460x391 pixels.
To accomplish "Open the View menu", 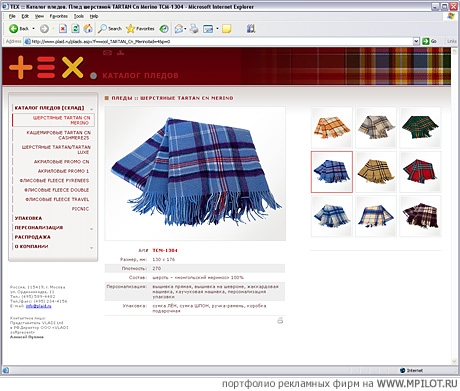I will 39,16.
